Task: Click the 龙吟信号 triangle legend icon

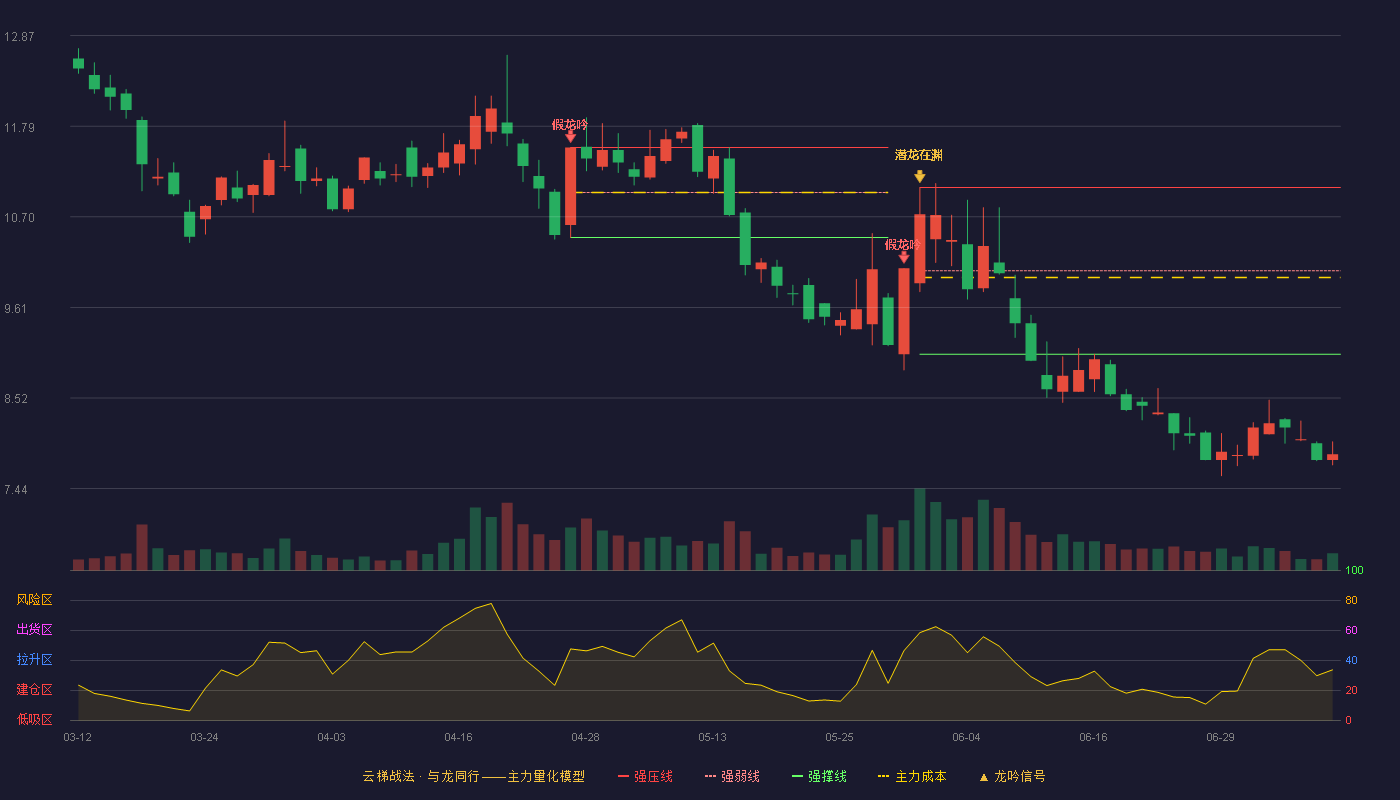Action: pos(983,776)
